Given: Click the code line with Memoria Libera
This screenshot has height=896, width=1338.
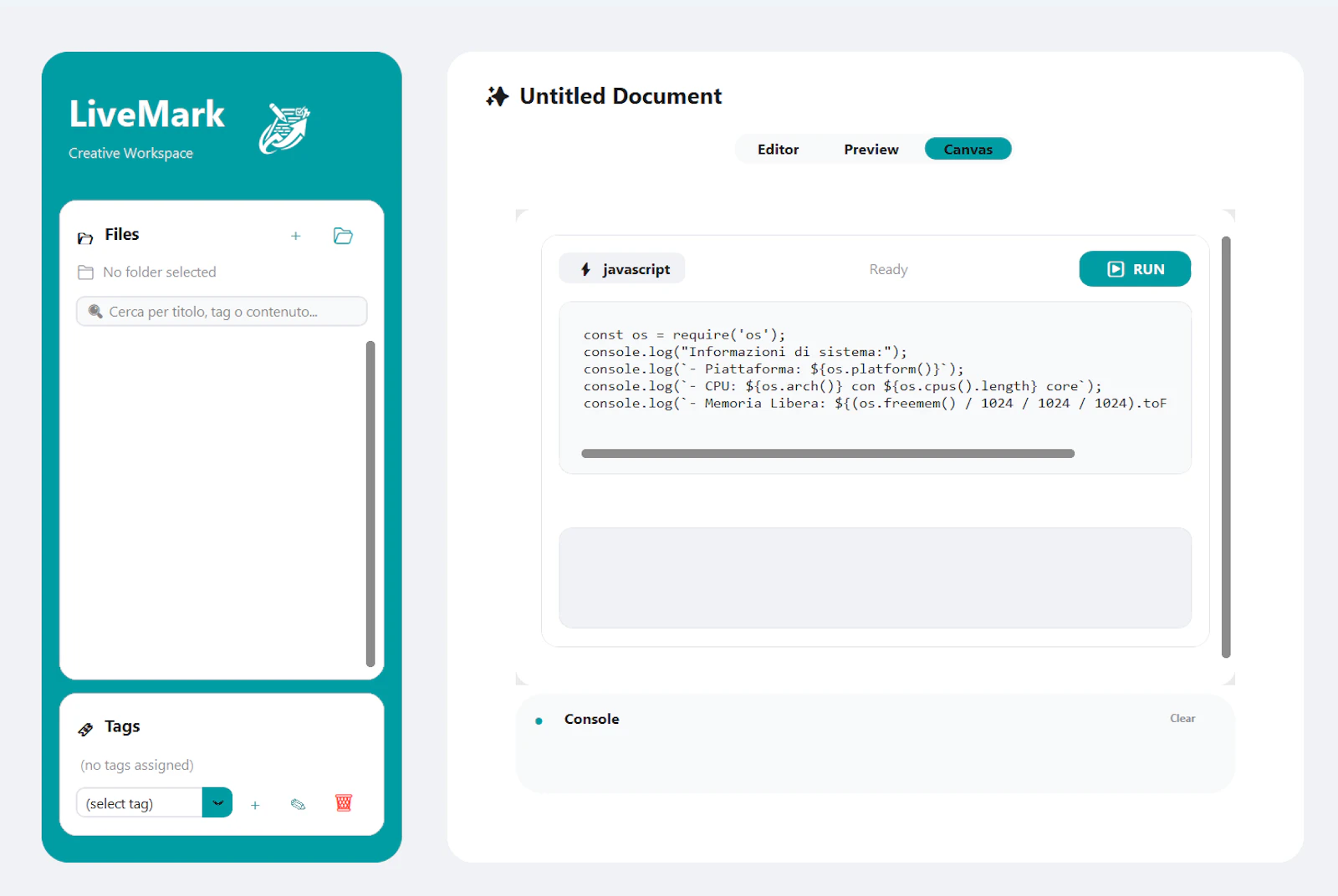Looking at the screenshot, I should pyautogui.click(x=875, y=403).
